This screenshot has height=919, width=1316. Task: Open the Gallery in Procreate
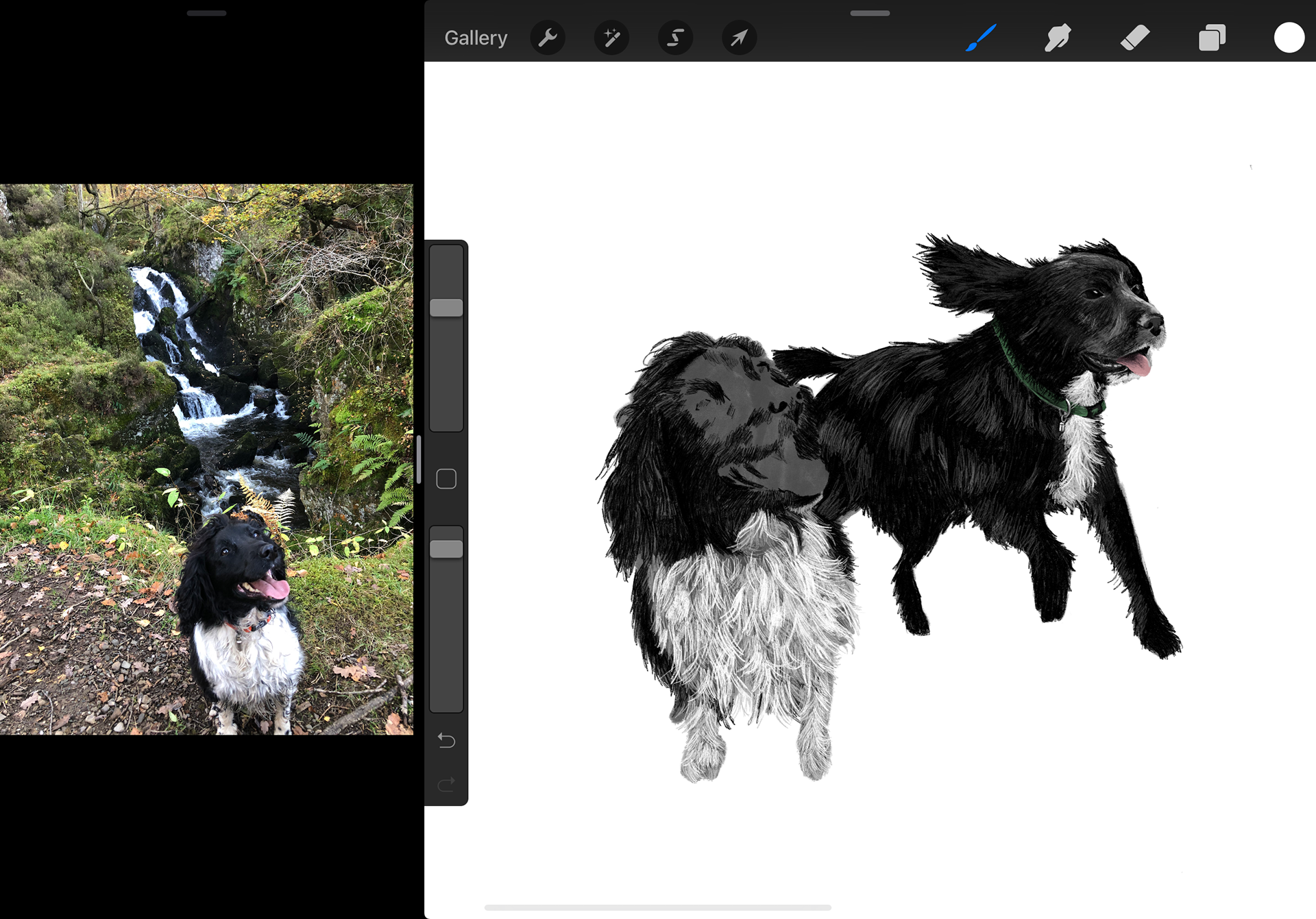[476, 38]
